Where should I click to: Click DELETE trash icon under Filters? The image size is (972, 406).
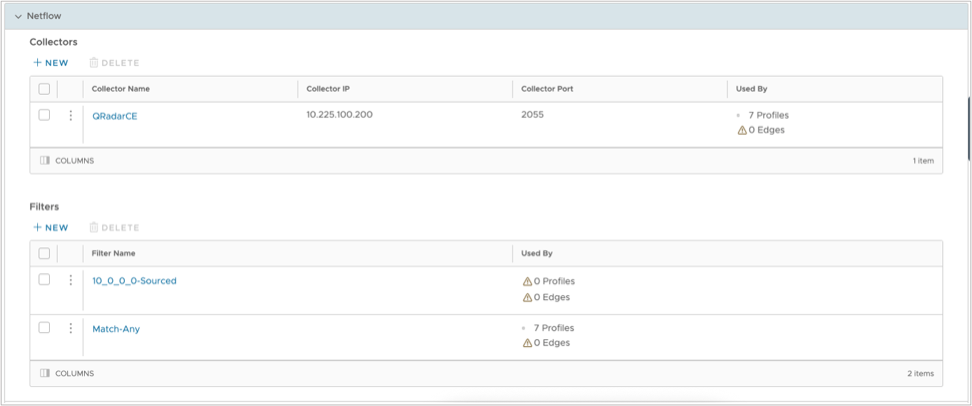(94, 227)
